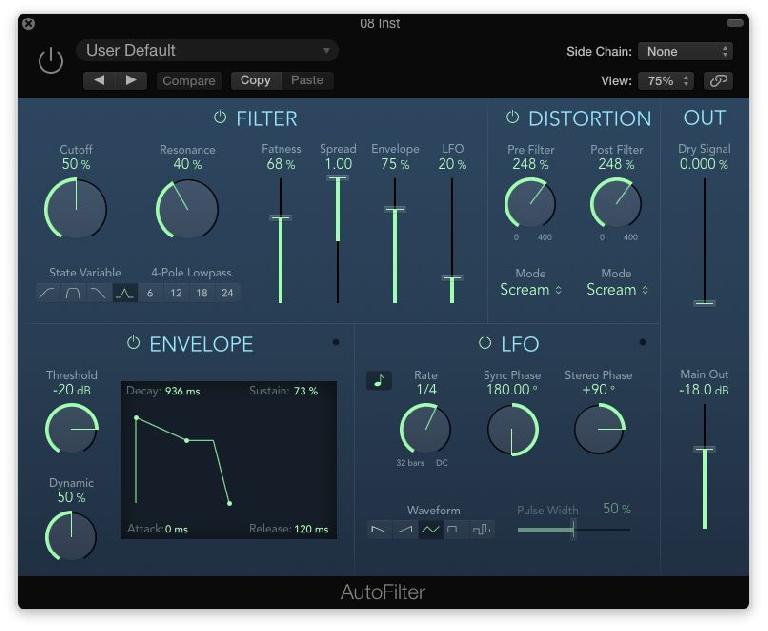
Task: Click the Distortion Post Filter knob
Action: click(x=616, y=203)
